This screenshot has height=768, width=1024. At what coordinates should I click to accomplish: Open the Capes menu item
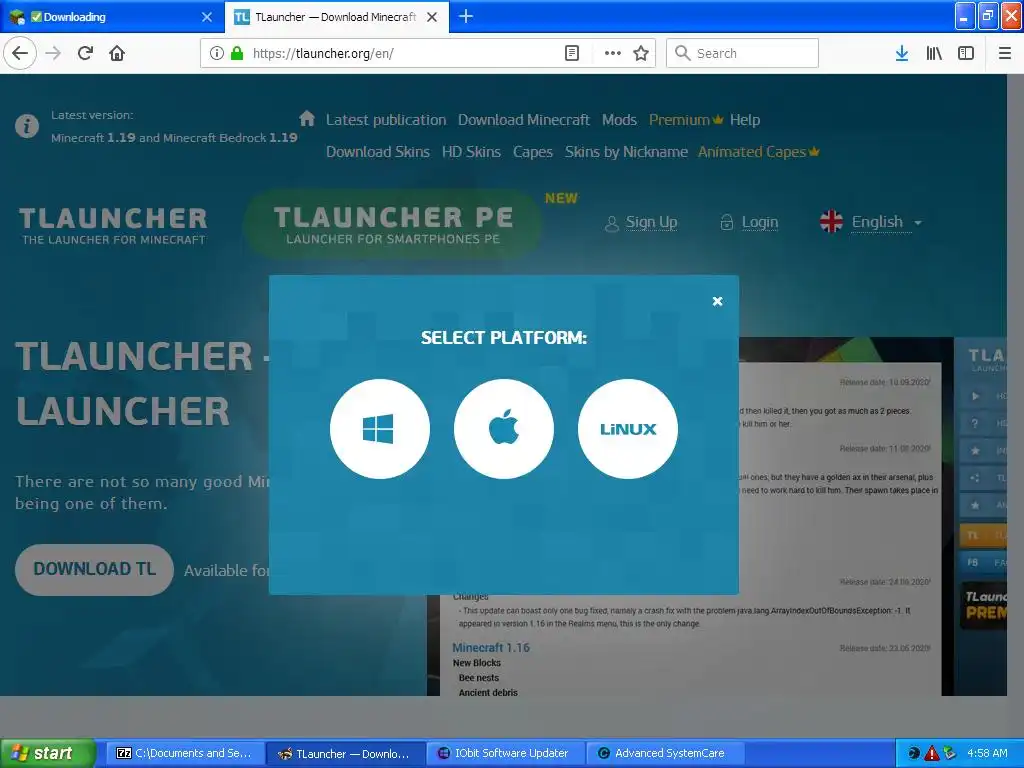click(533, 152)
